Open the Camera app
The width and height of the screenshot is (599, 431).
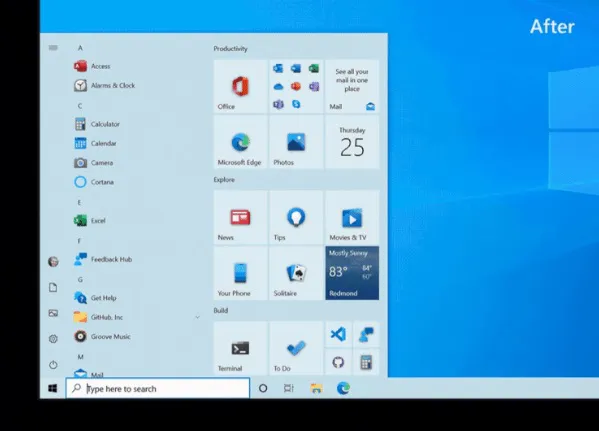coord(94,163)
